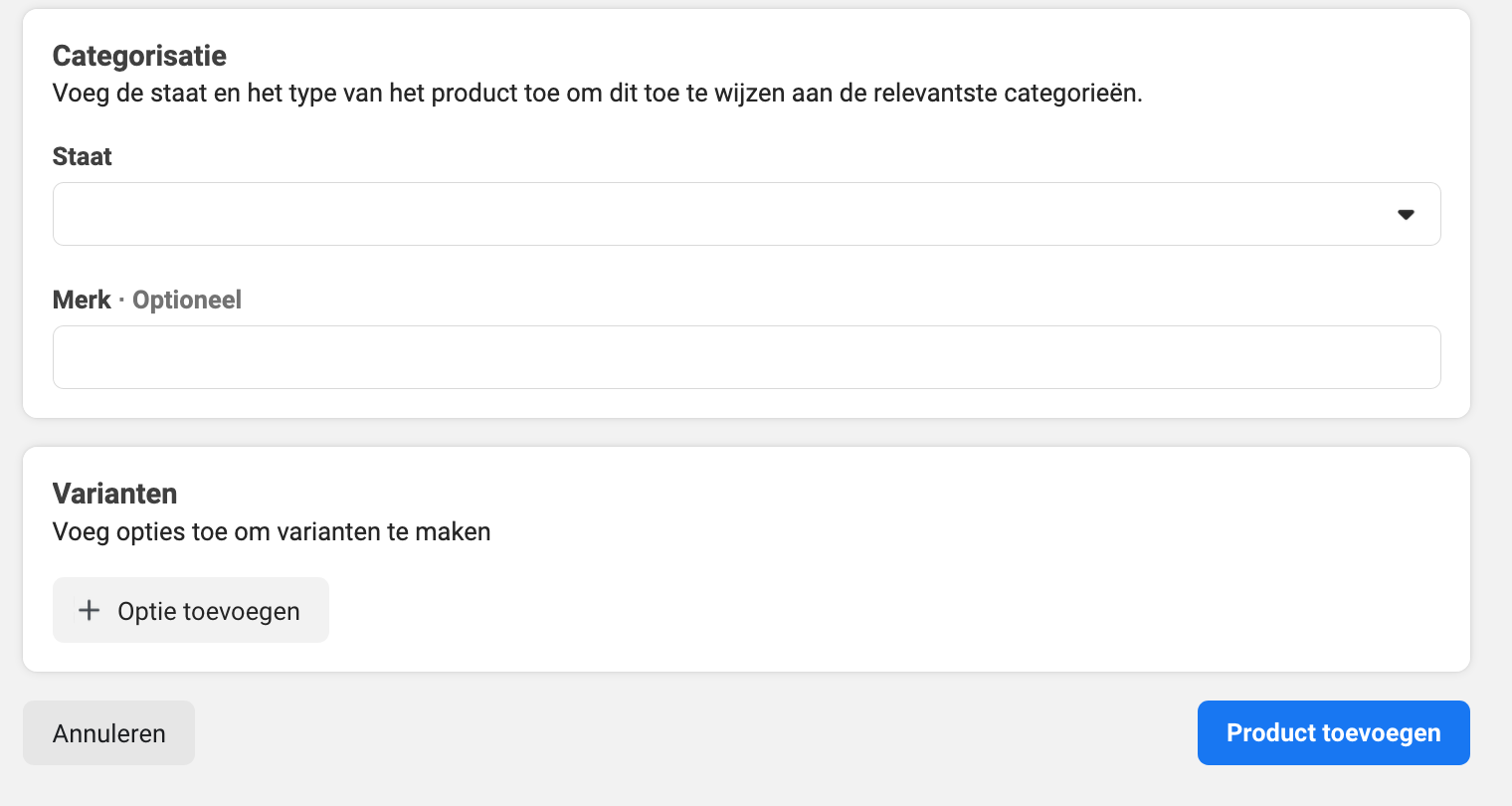Click the Merk field label
The height and width of the screenshot is (806, 1512).
click(x=82, y=300)
